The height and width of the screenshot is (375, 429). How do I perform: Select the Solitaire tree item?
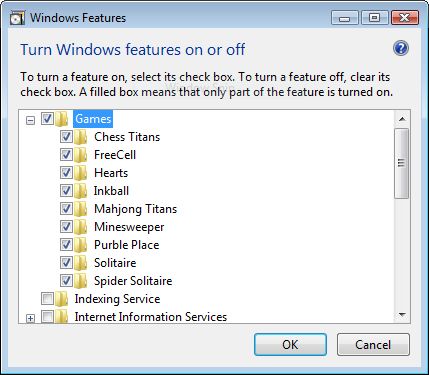(x=115, y=263)
